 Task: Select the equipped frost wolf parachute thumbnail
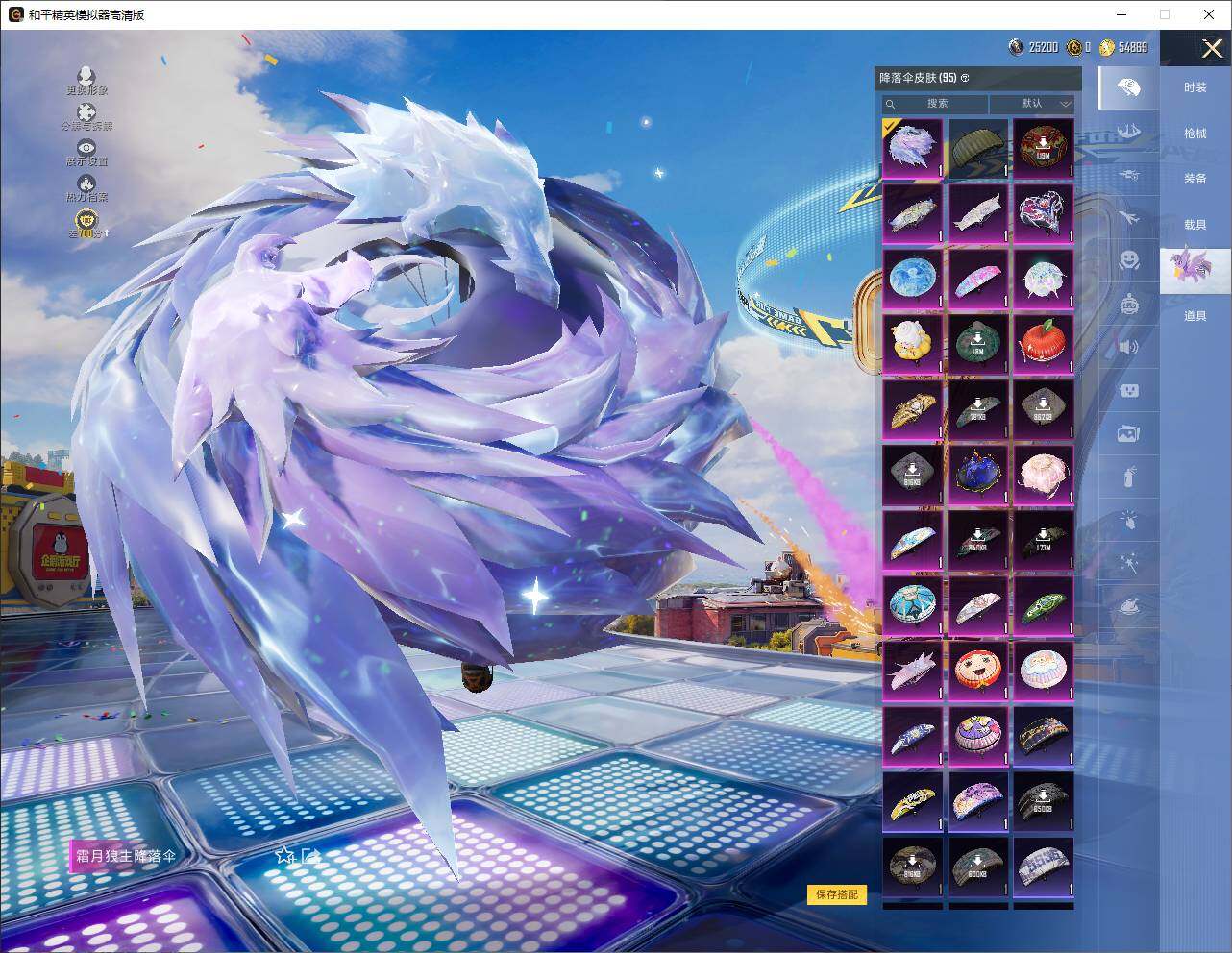click(913, 149)
